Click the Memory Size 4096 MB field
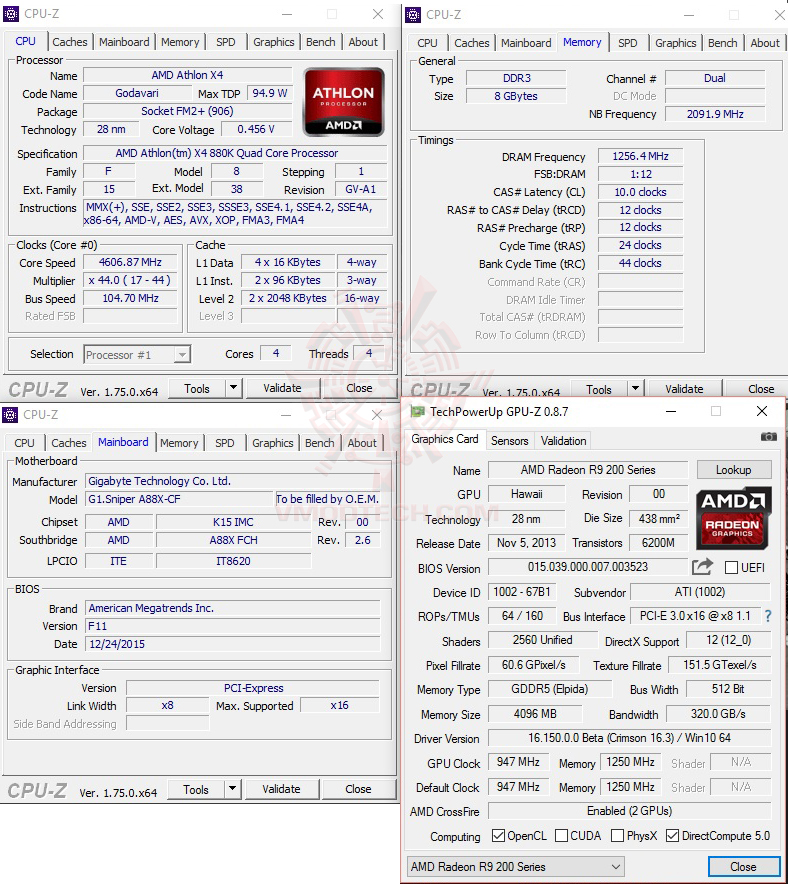 pos(535,714)
